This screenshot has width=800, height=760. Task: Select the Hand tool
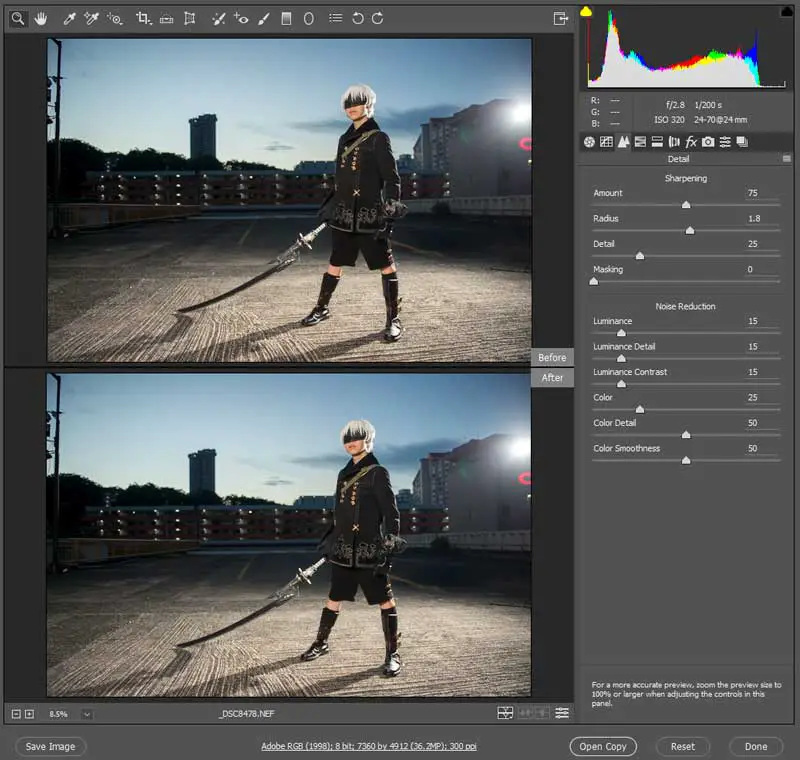(41, 19)
